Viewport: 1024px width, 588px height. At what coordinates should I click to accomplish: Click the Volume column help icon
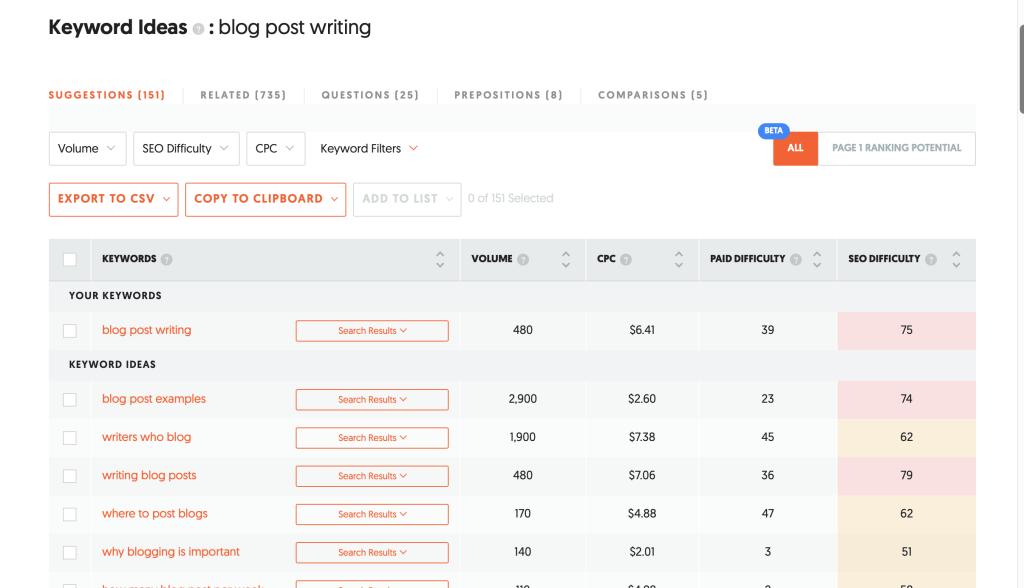click(x=523, y=259)
